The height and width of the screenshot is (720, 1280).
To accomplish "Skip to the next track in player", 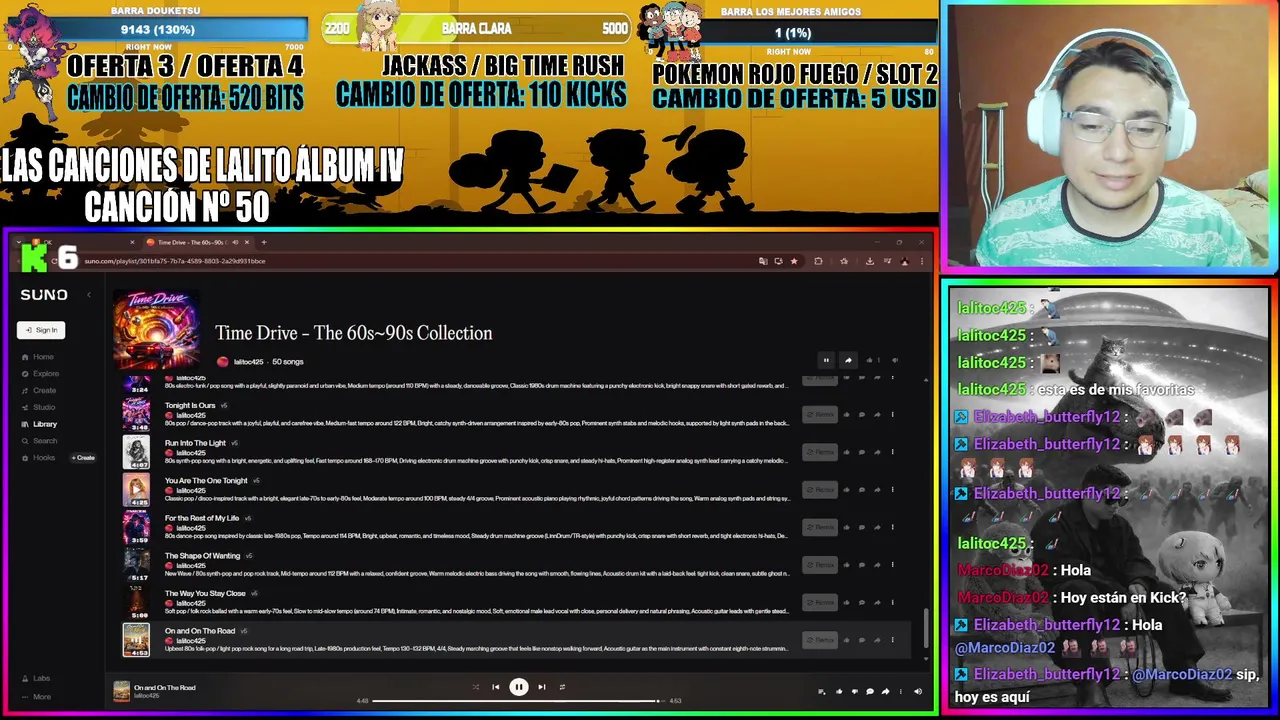I will pos(542,687).
